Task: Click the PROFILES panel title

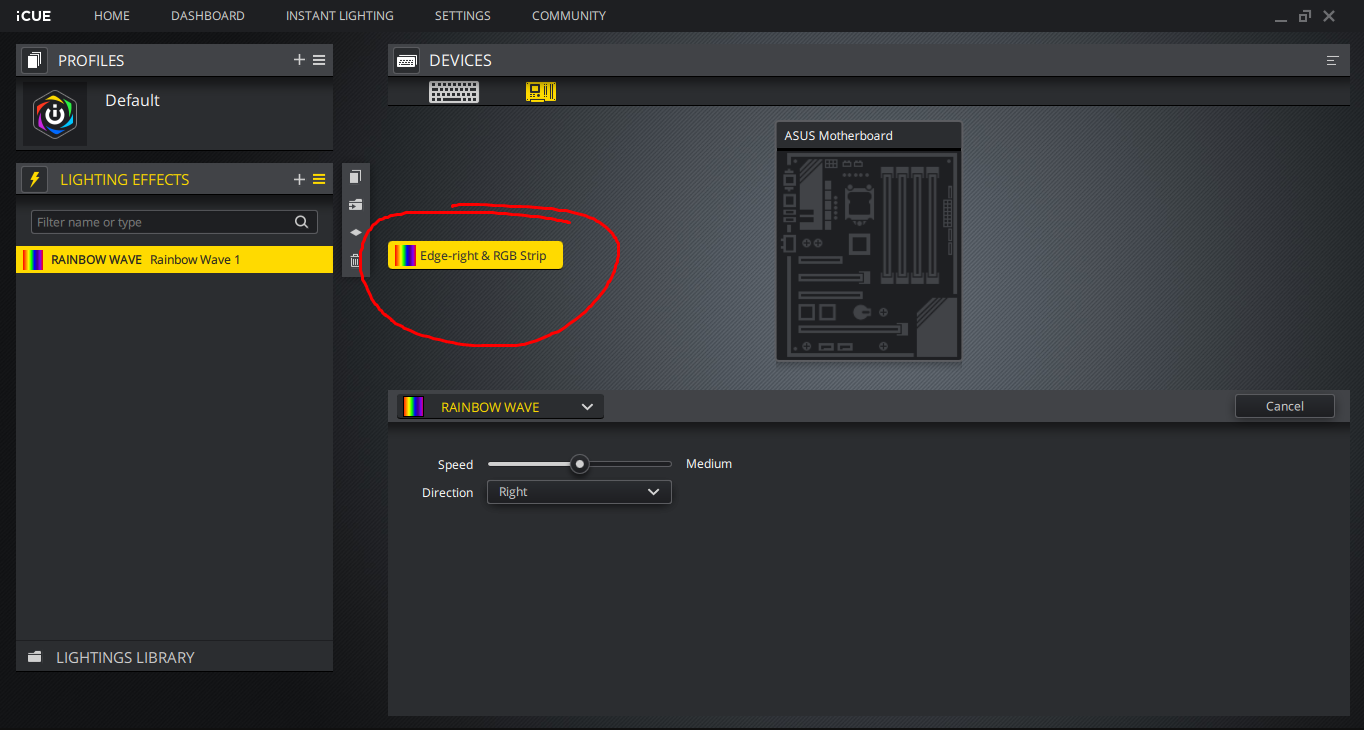Action: click(x=91, y=60)
